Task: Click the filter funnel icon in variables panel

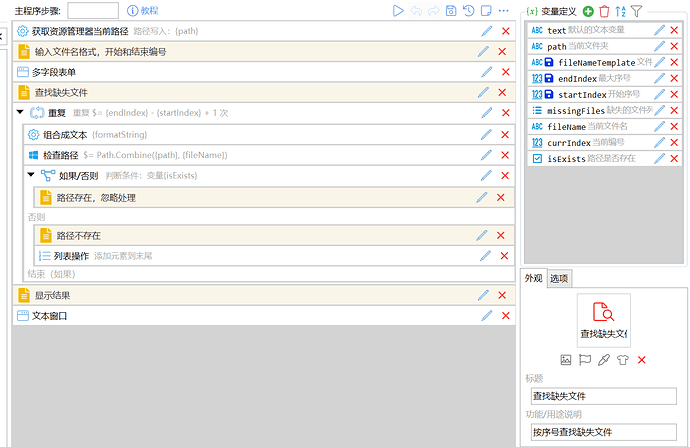Action: 635,10
